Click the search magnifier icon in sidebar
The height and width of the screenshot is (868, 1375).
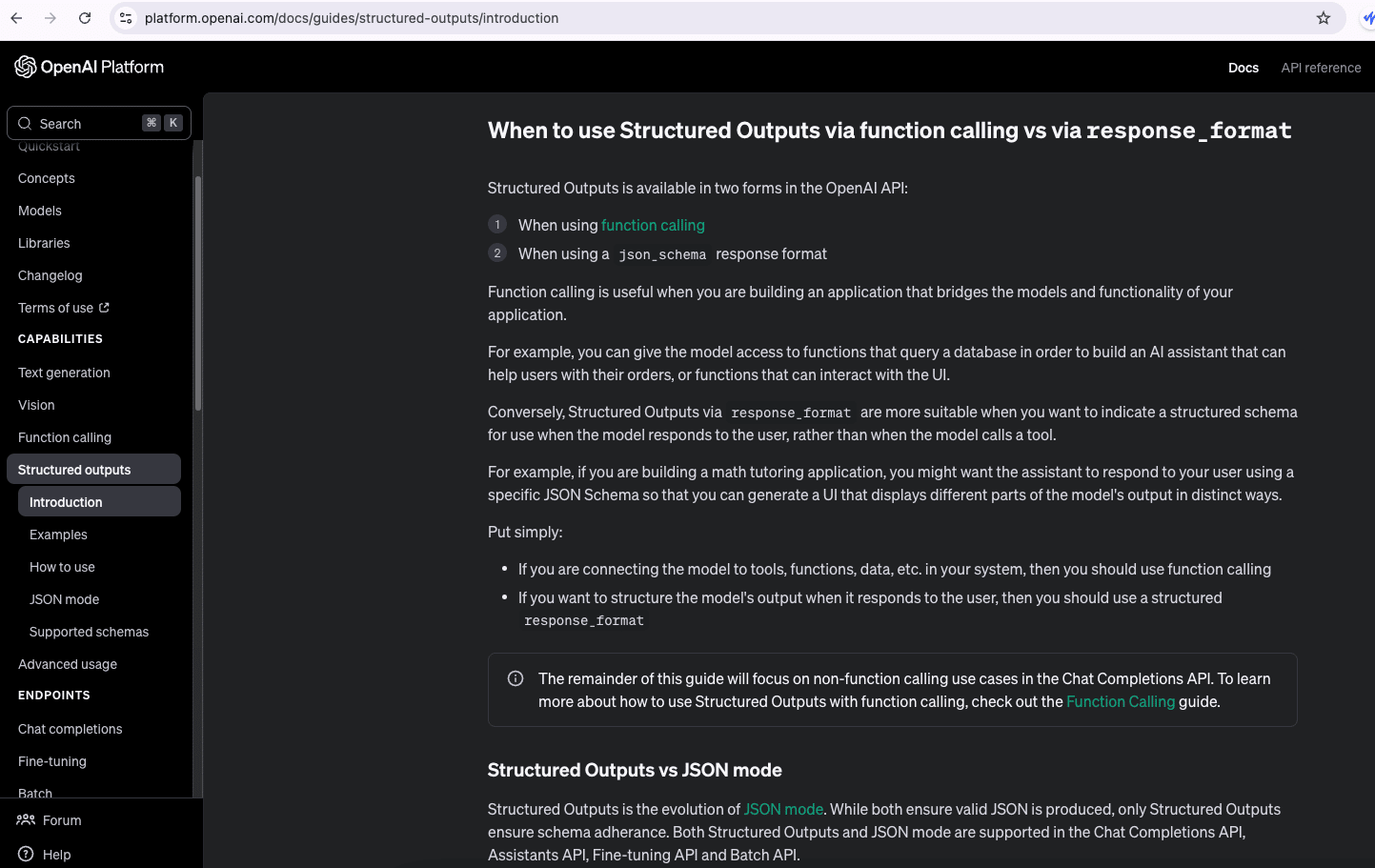click(x=25, y=123)
